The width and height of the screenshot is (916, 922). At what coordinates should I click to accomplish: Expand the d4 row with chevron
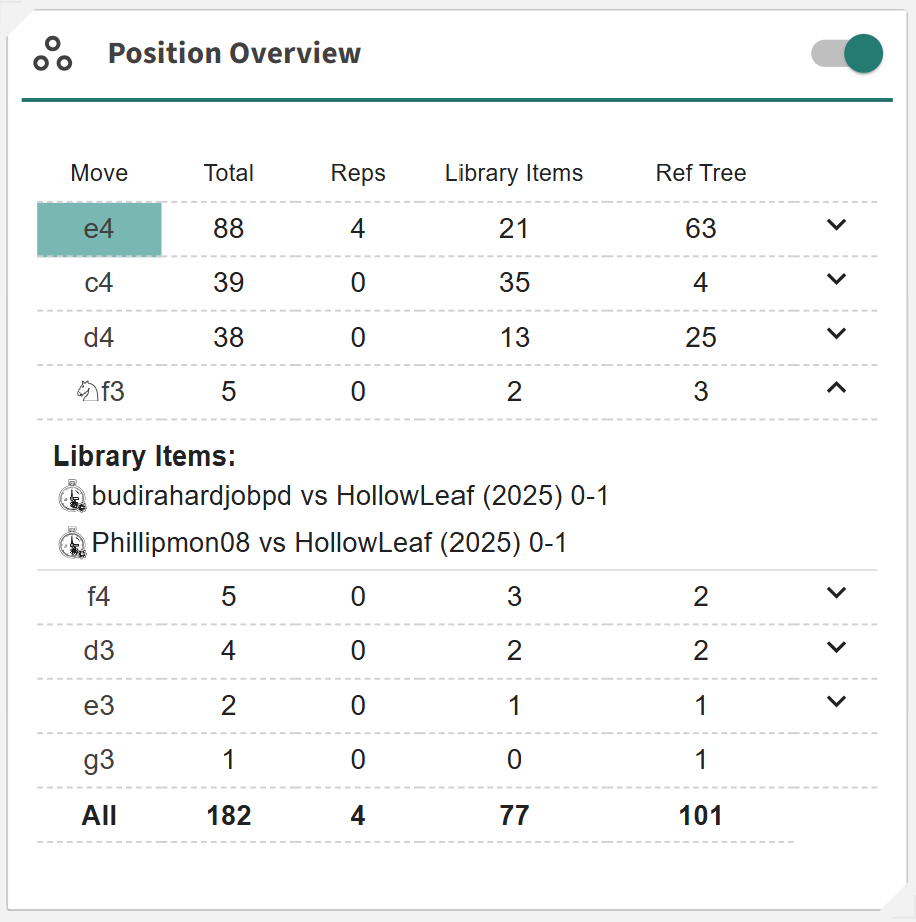[836, 334]
